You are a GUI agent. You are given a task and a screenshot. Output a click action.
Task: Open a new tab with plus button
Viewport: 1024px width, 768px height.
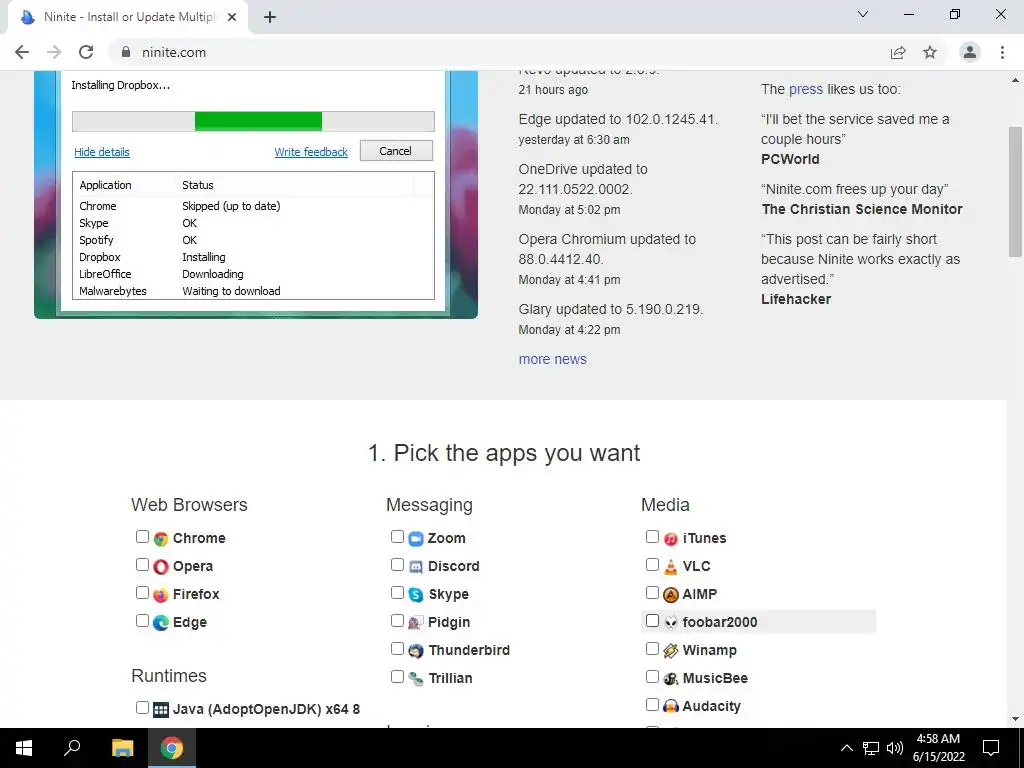[x=270, y=18]
